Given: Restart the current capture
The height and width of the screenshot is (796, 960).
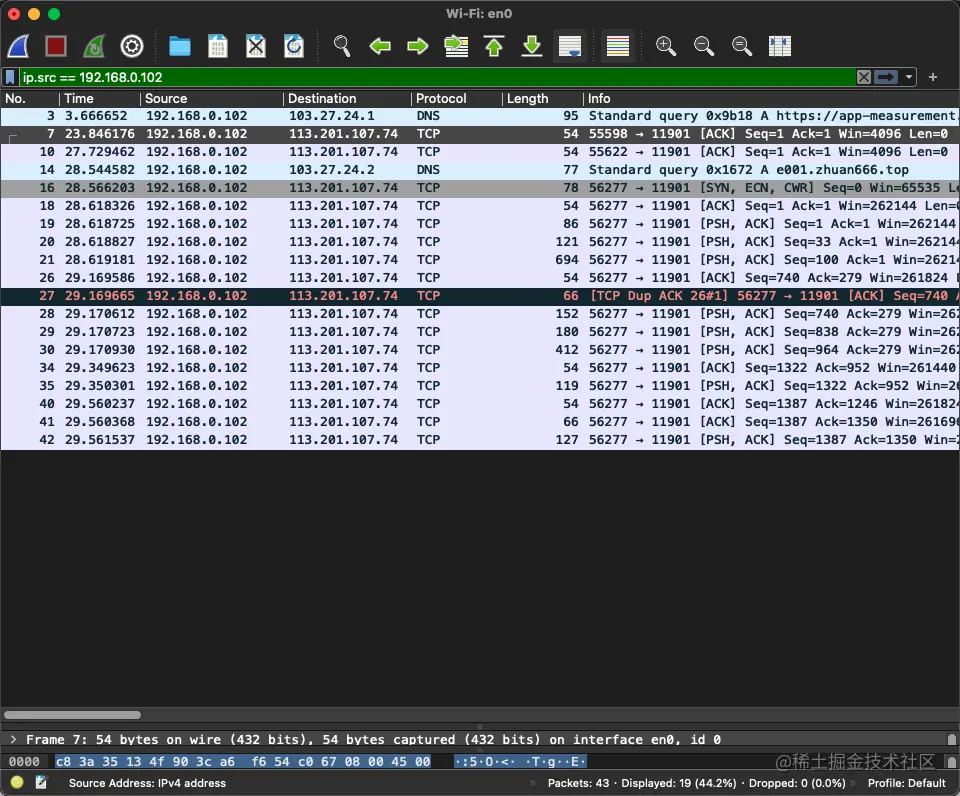Looking at the screenshot, I should point(94,47).
